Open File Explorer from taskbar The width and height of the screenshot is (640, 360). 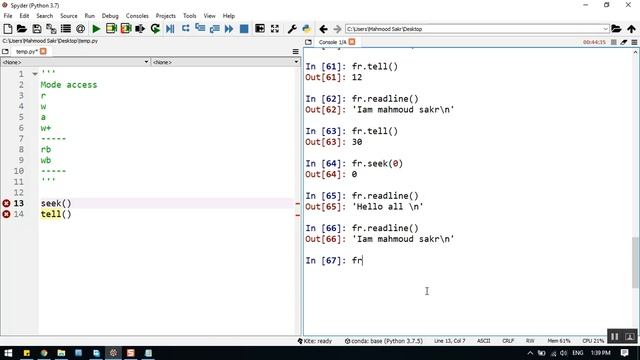[x=61, y=353]
